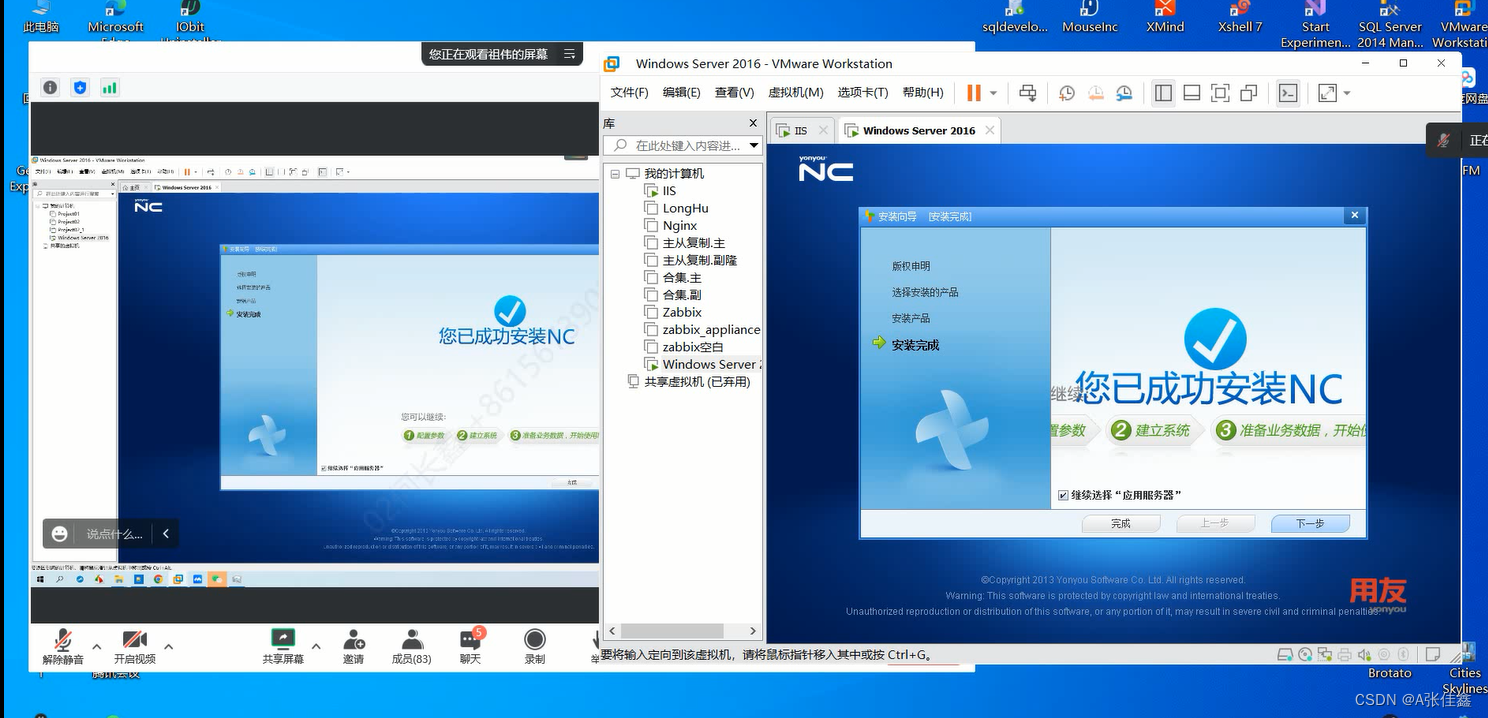
Task: Open the snapshot manager icon
Action: click(x=1125, y=93)
